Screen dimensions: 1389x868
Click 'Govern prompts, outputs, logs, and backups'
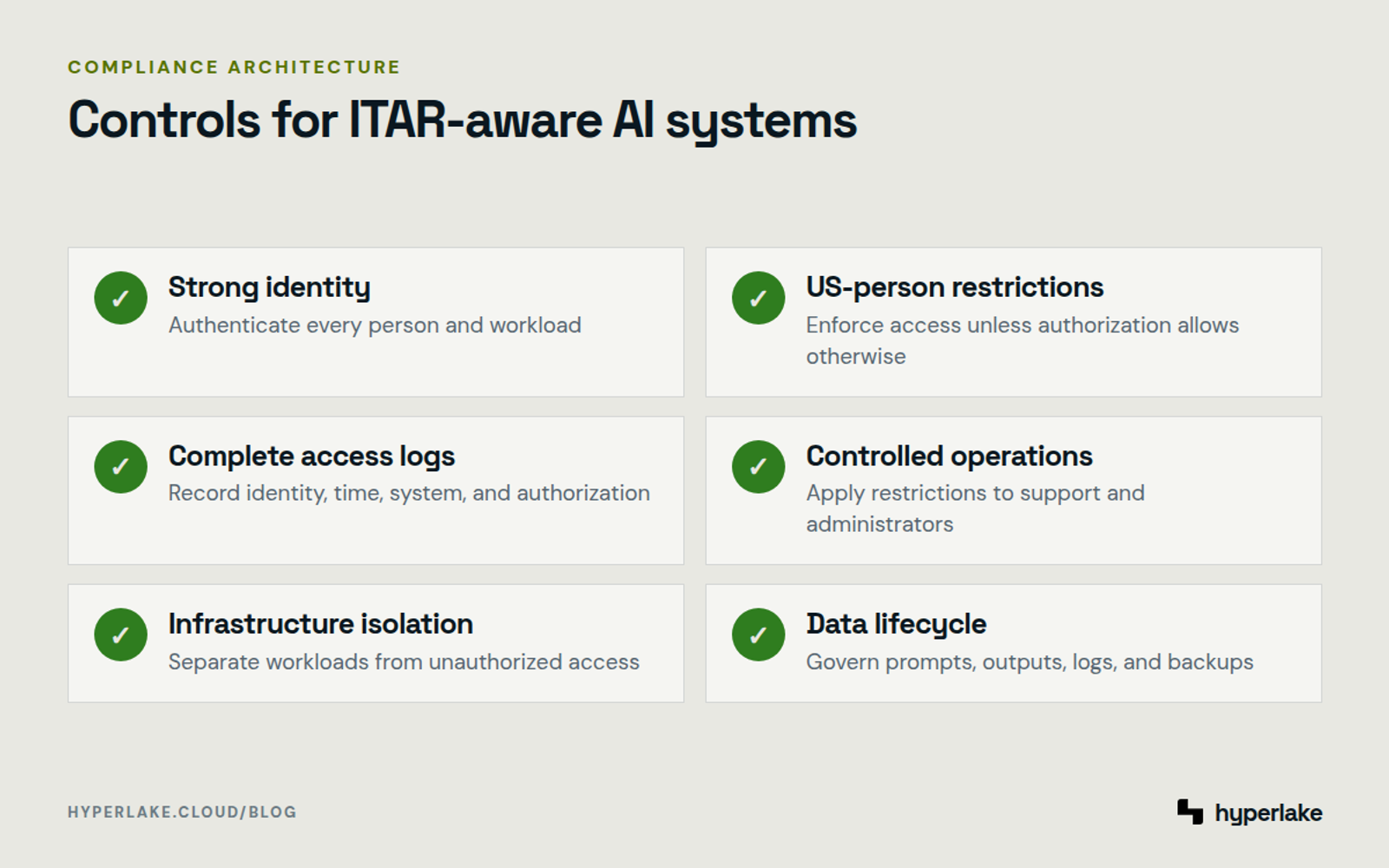coord(1030,662)
